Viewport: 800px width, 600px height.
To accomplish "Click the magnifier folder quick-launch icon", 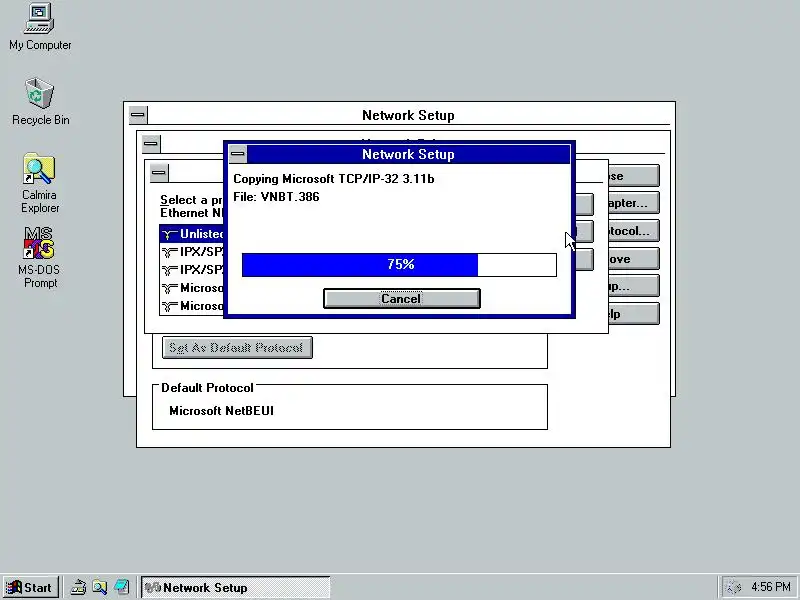I will (99, 587).
